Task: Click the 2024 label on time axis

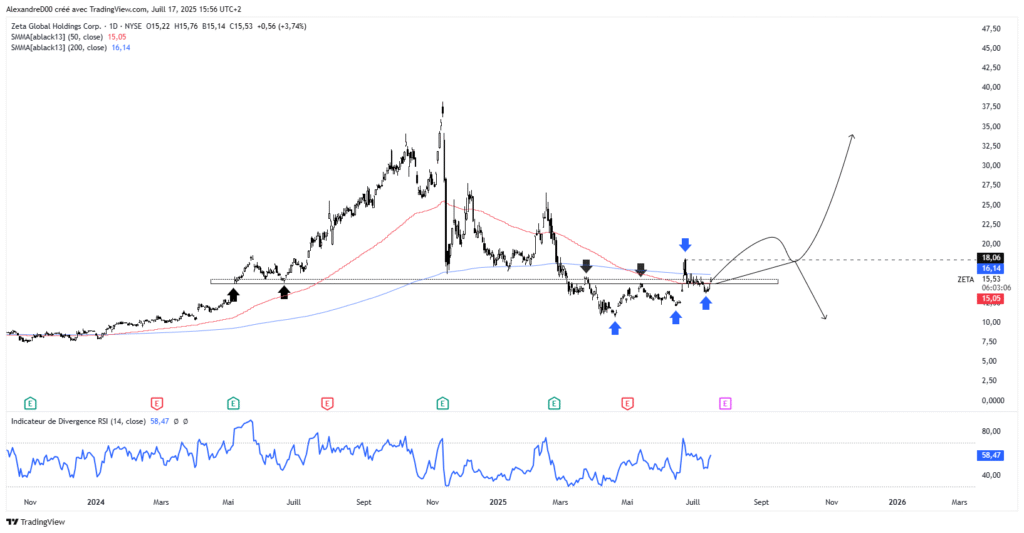Action: [95, 502]
